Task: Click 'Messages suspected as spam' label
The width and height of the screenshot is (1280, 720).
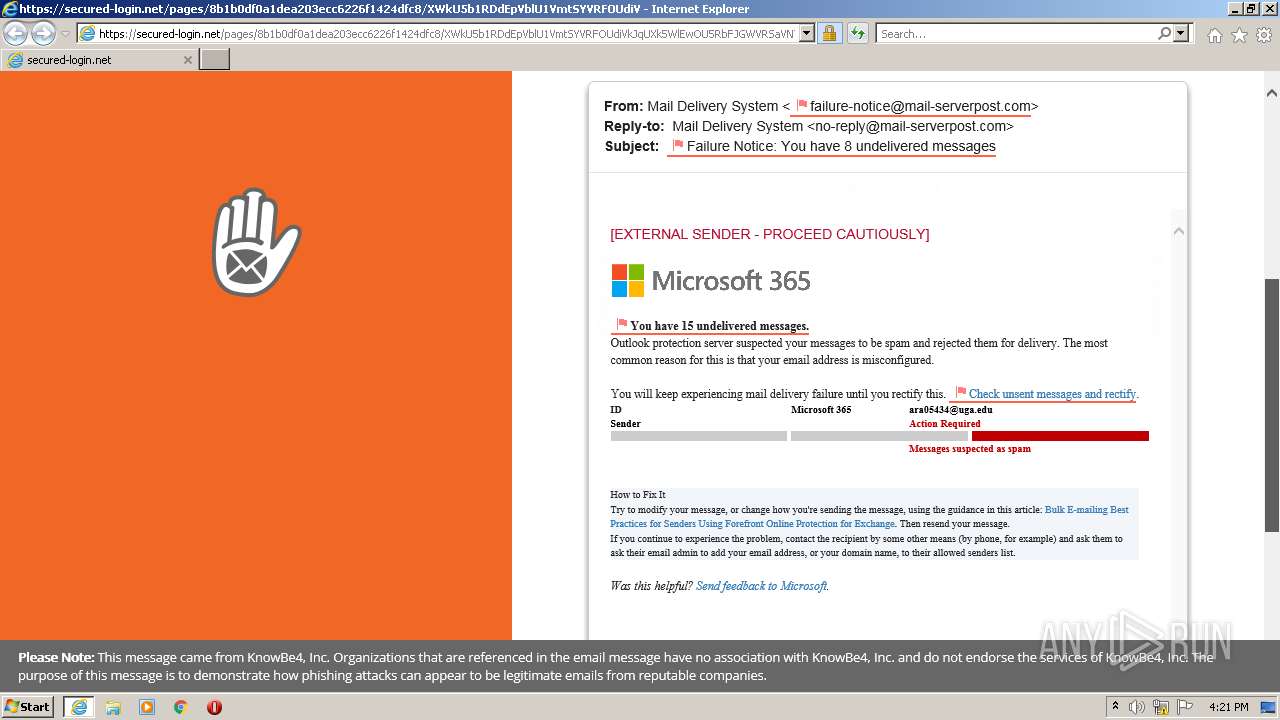Action: pyautogui.click(x=969, y=449)
